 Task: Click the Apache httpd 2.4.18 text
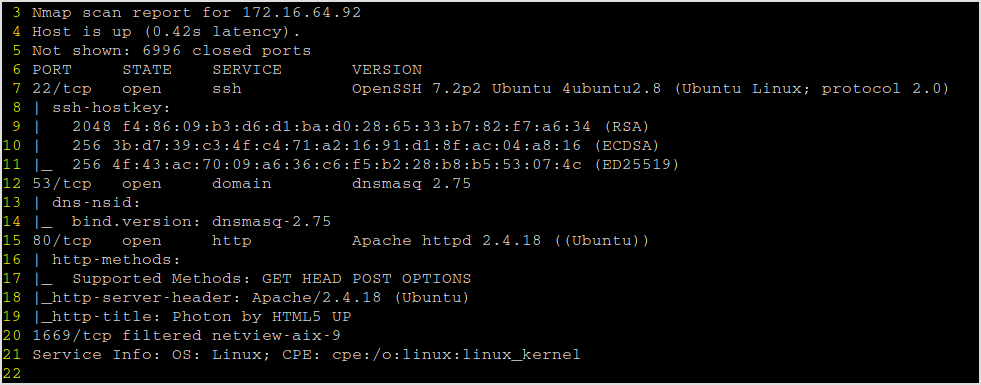pyautogui.click(x=446, y=240)
